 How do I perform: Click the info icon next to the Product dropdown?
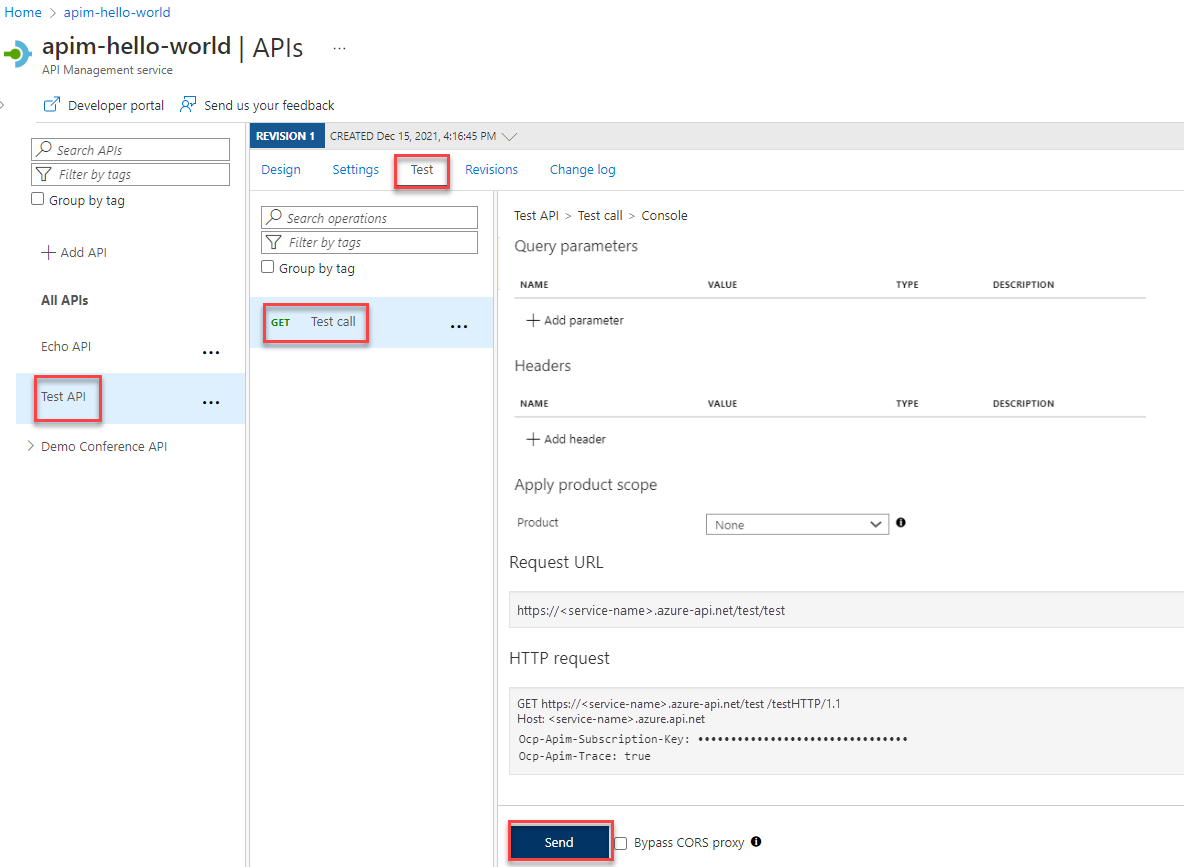[x=900, y=522]
